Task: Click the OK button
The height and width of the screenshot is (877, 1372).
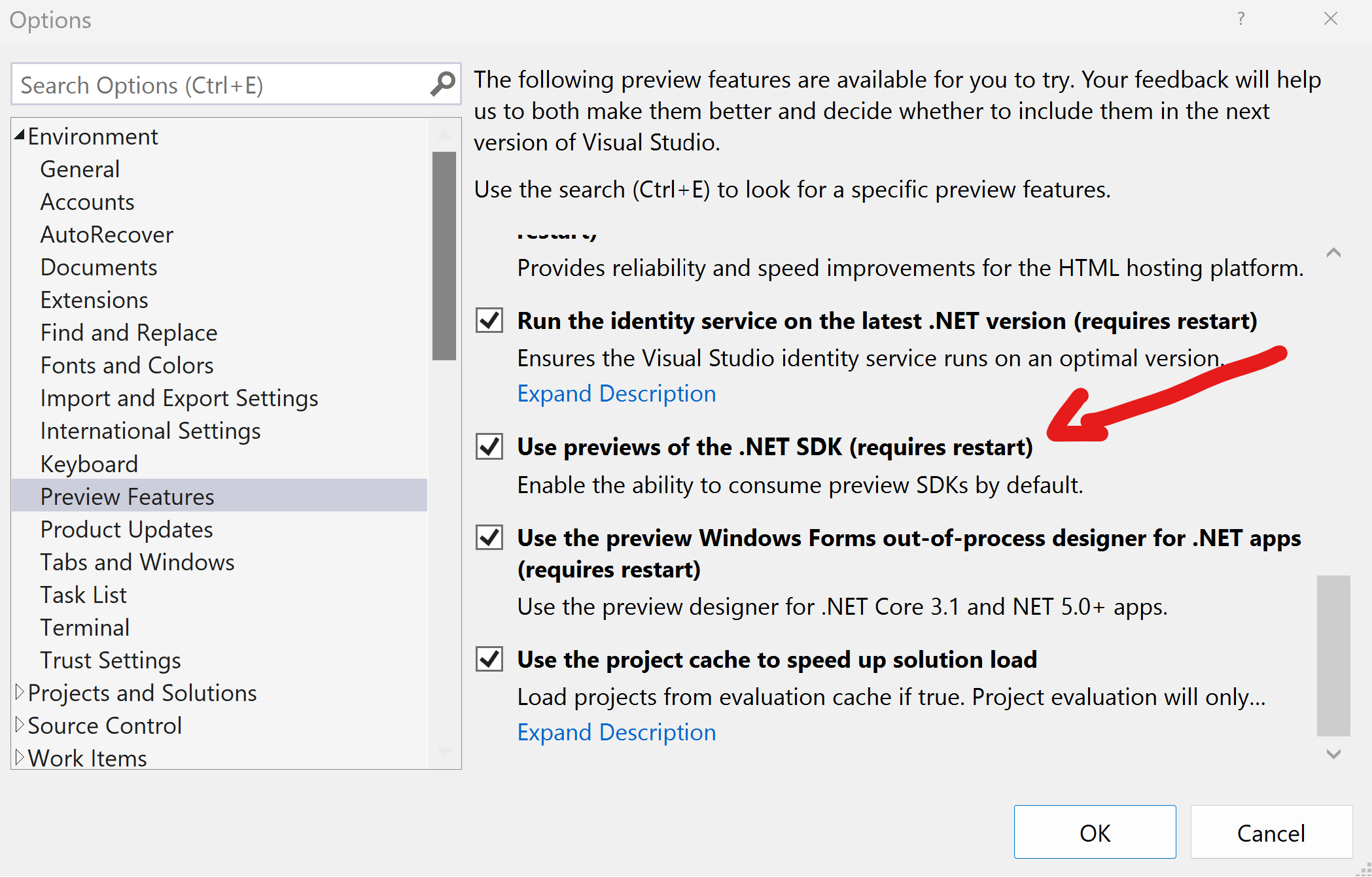Action: point(1095,833)
